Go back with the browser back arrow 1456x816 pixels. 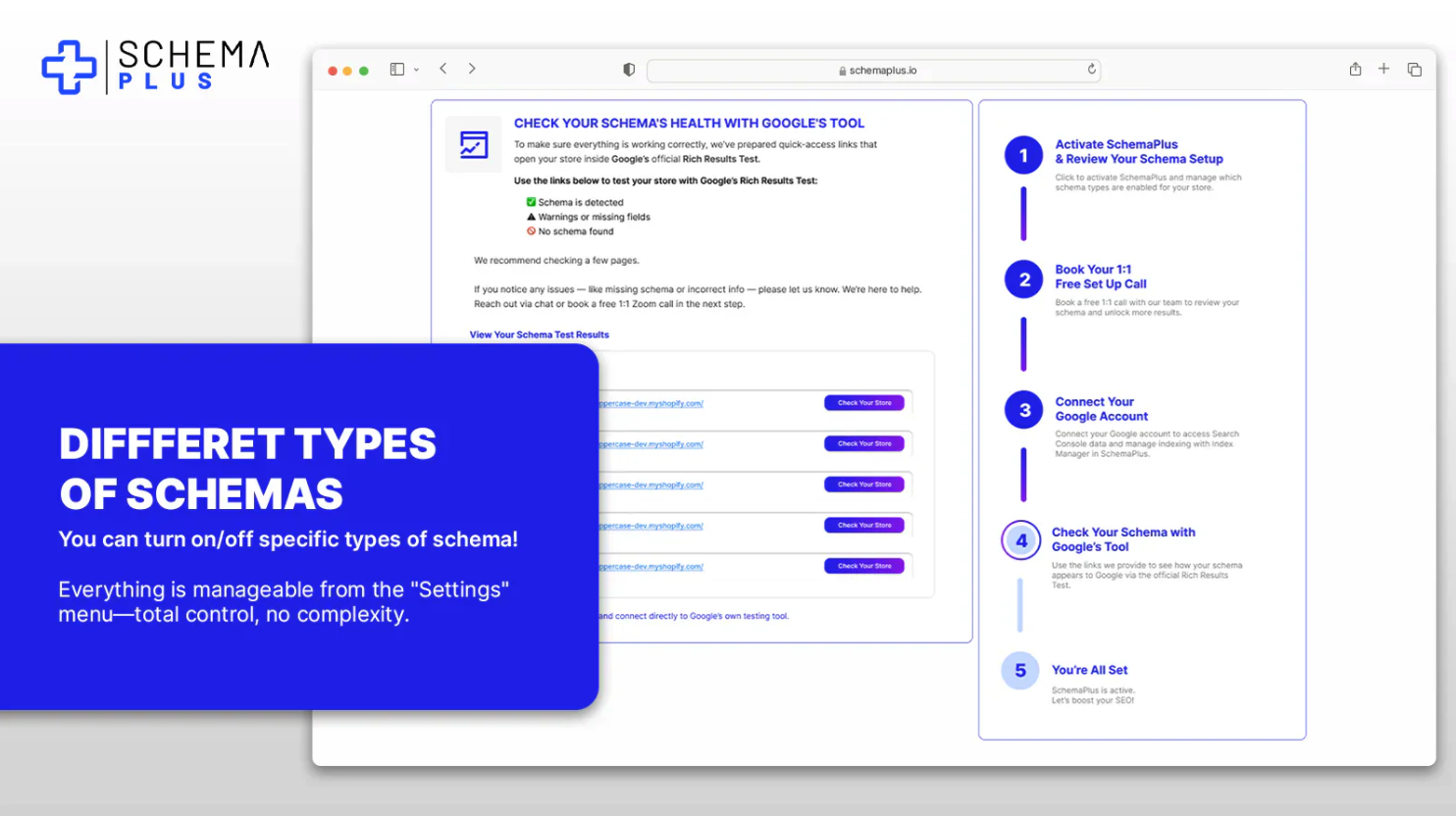(443, 69)
